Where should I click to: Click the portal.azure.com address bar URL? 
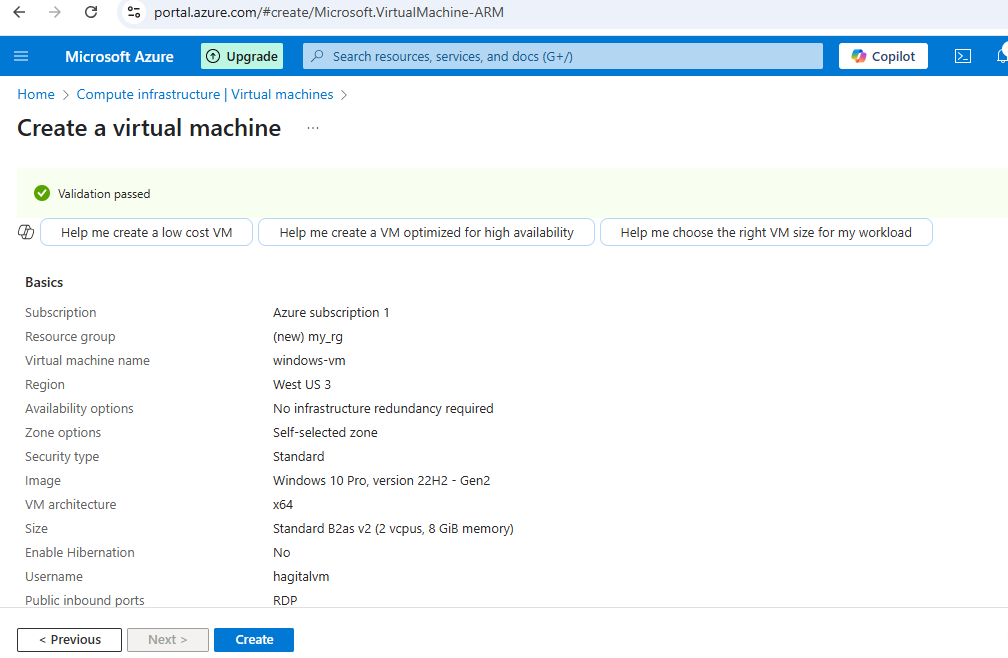[328, 12]
